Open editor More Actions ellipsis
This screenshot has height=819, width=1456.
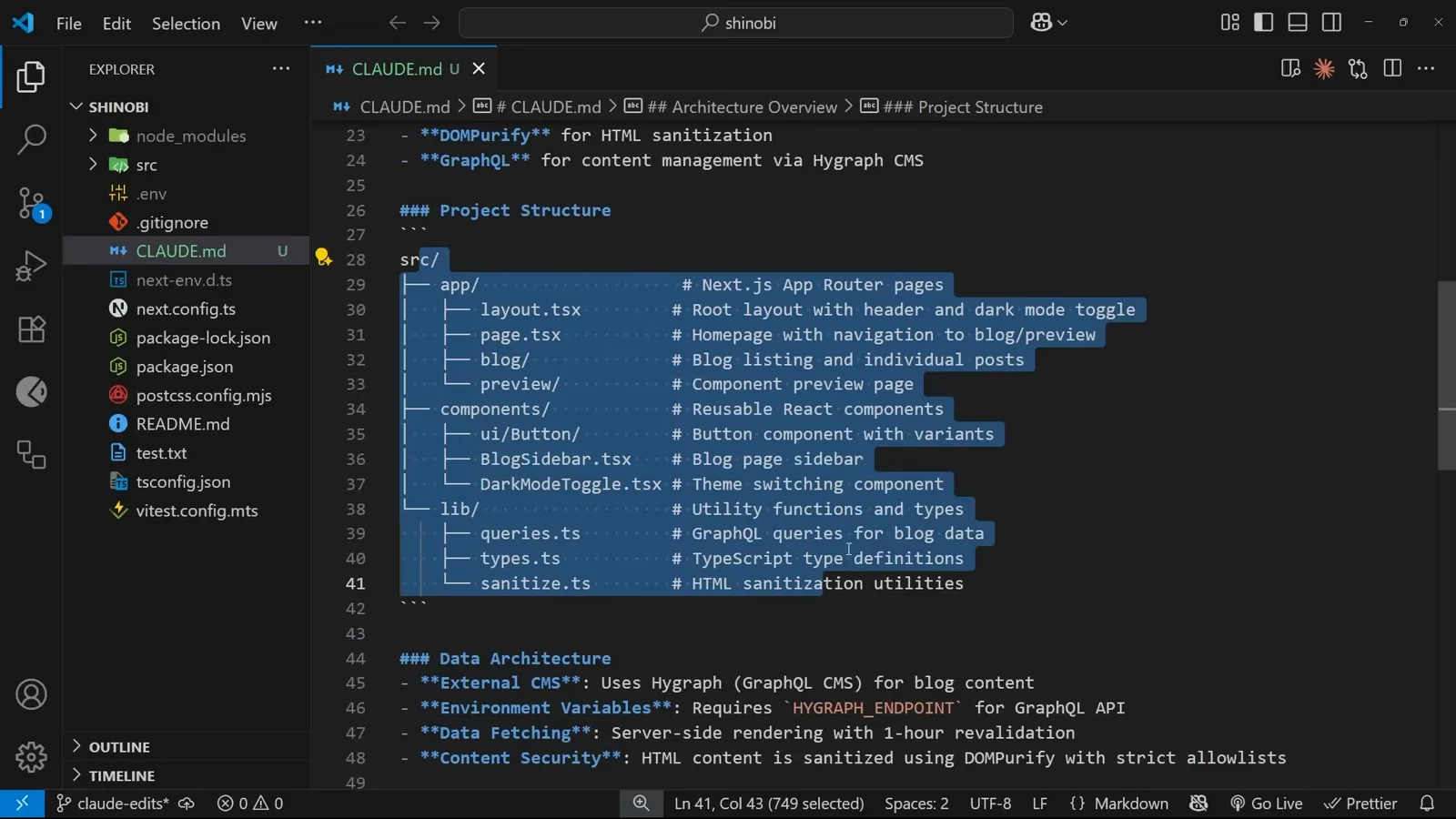point(1426,69)
